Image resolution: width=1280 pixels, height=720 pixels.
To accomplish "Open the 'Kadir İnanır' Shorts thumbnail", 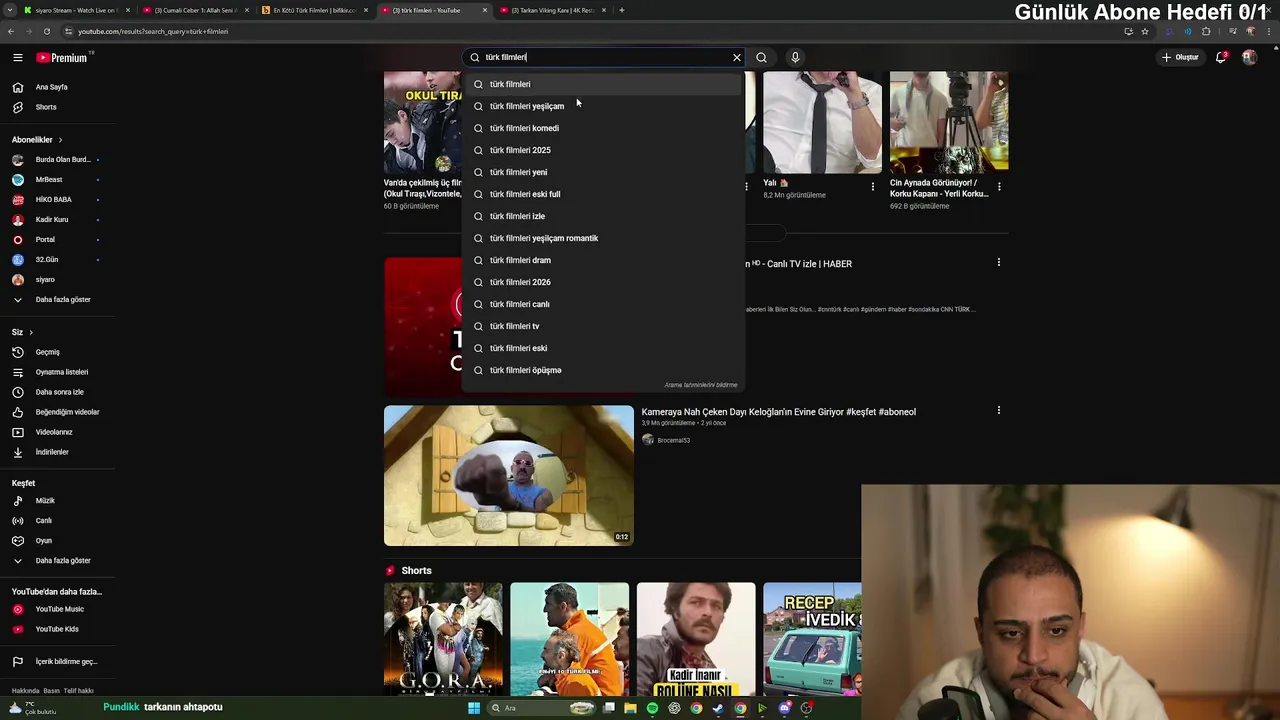I will click(x=696, y=639).
